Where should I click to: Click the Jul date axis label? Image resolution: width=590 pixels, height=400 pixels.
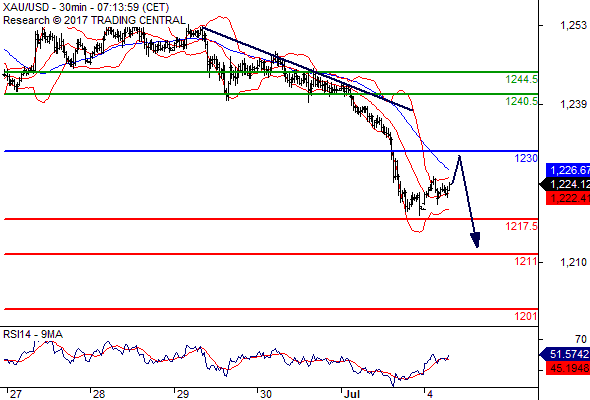point(351,394)
